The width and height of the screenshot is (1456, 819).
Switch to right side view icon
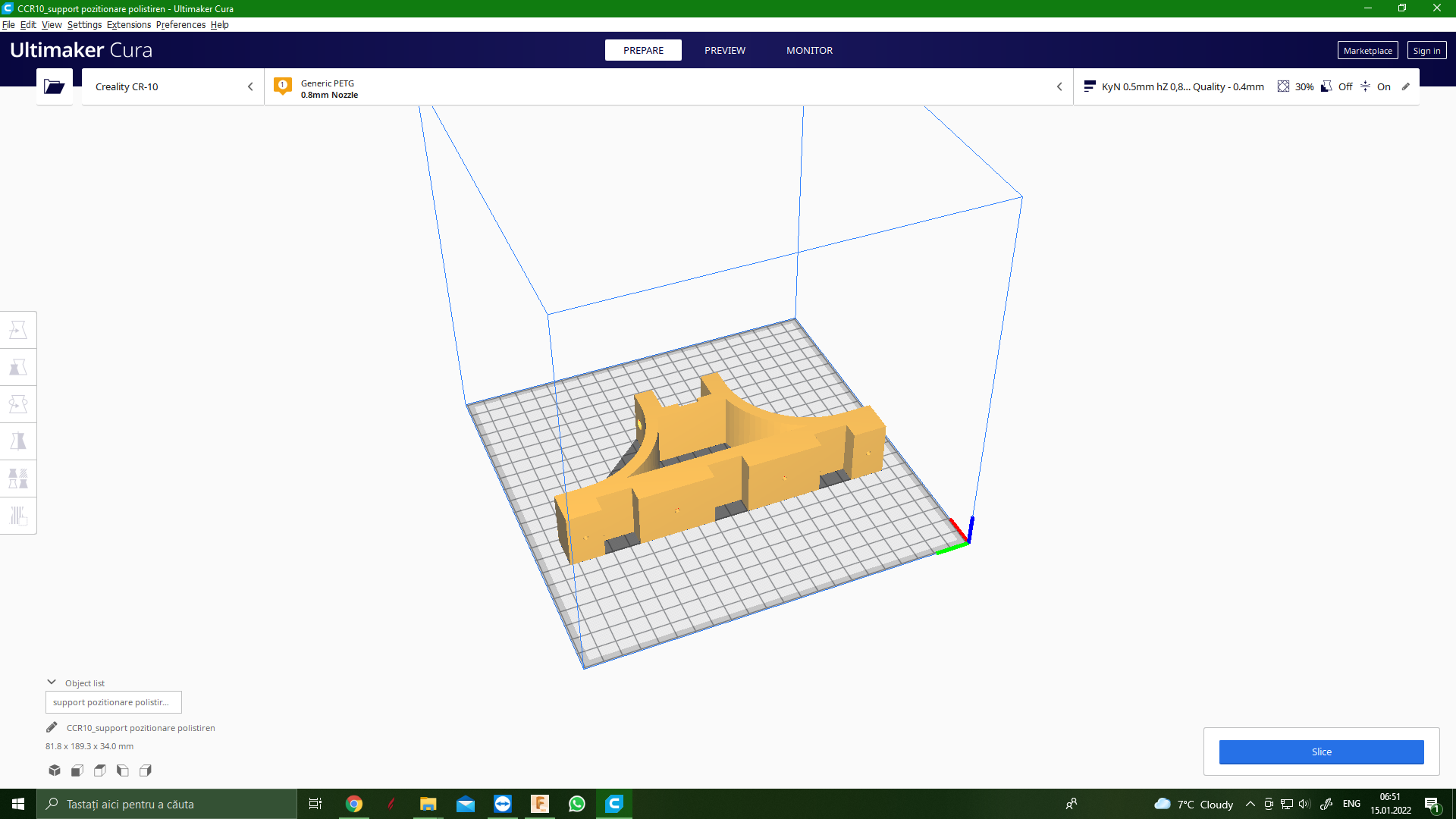(146, 770)
